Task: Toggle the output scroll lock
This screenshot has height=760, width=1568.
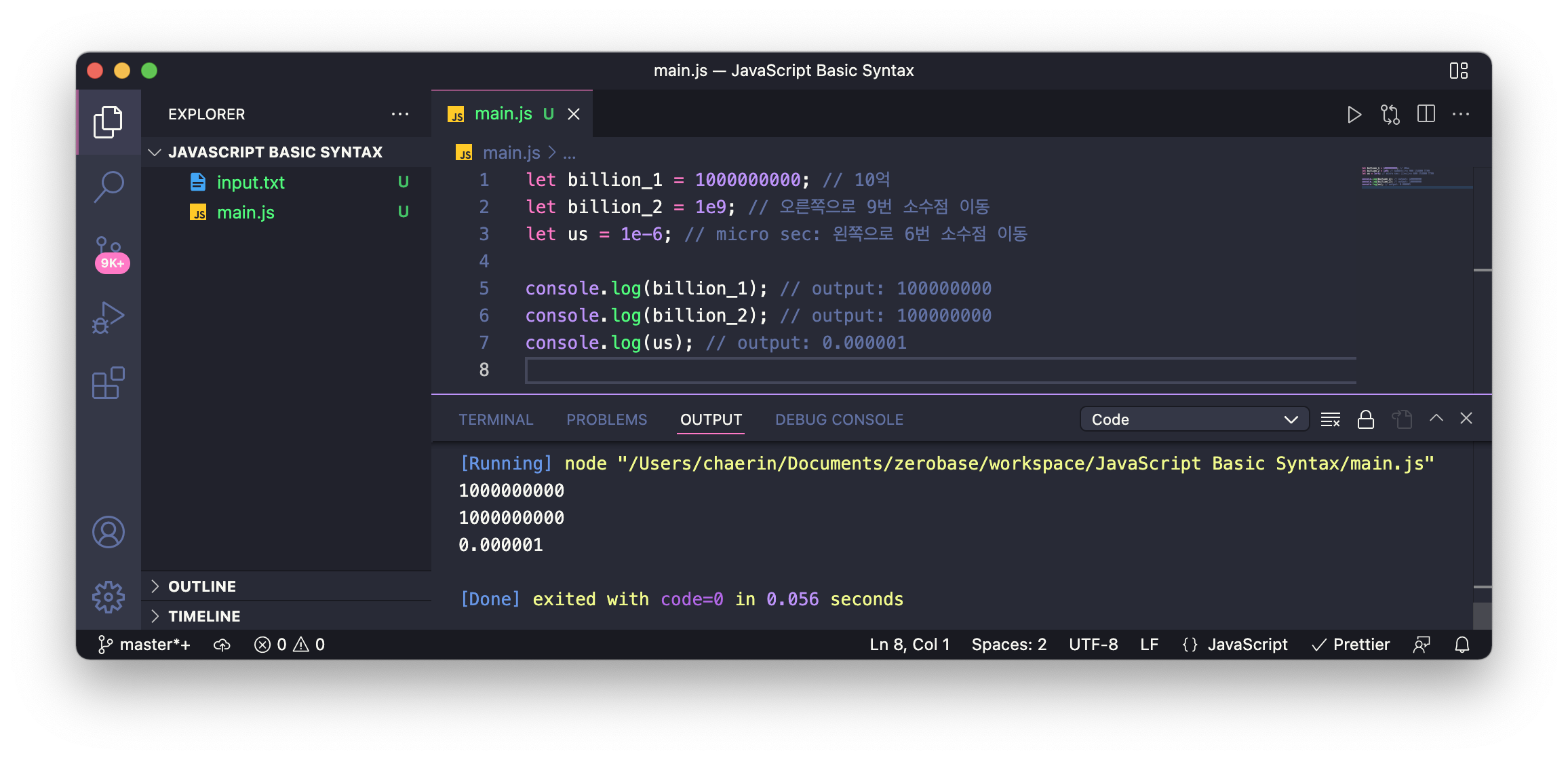Action: click(1365, 419)
